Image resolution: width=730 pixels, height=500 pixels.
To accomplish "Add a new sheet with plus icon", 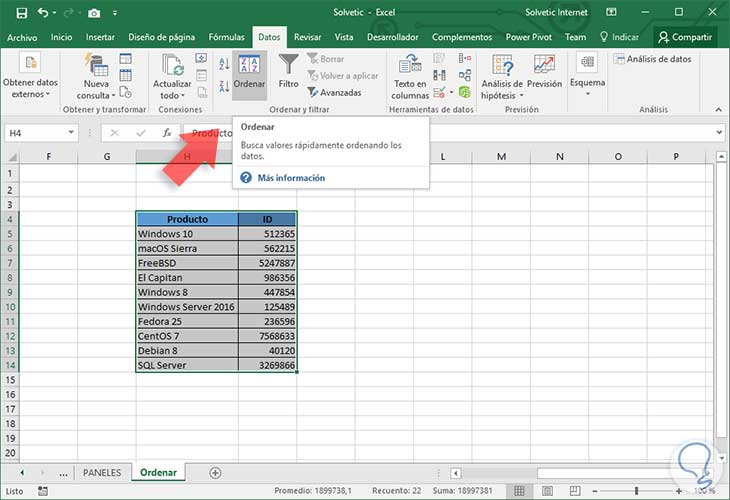I will 215,473.
